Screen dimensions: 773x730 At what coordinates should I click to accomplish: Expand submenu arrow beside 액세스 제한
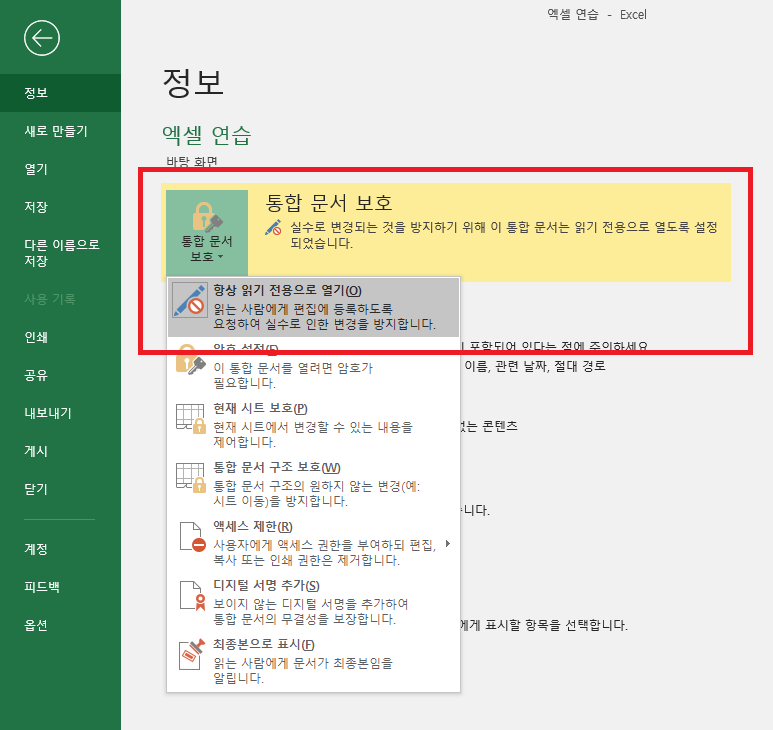click(x=448, y=544)
